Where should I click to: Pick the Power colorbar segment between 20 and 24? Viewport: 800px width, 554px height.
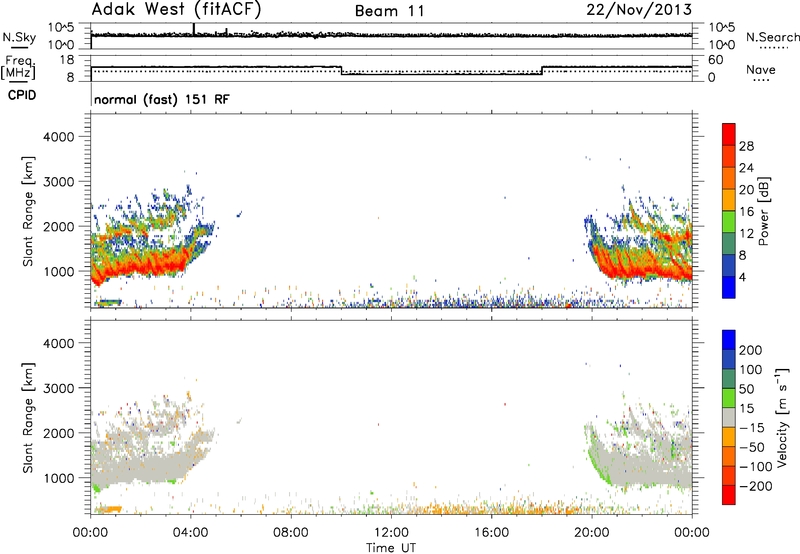point(729,177)
